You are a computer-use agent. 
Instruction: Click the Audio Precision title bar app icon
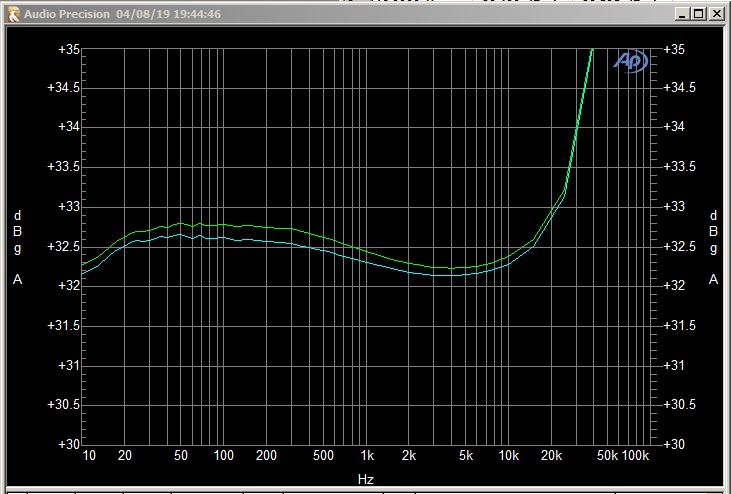pos(14,14)
